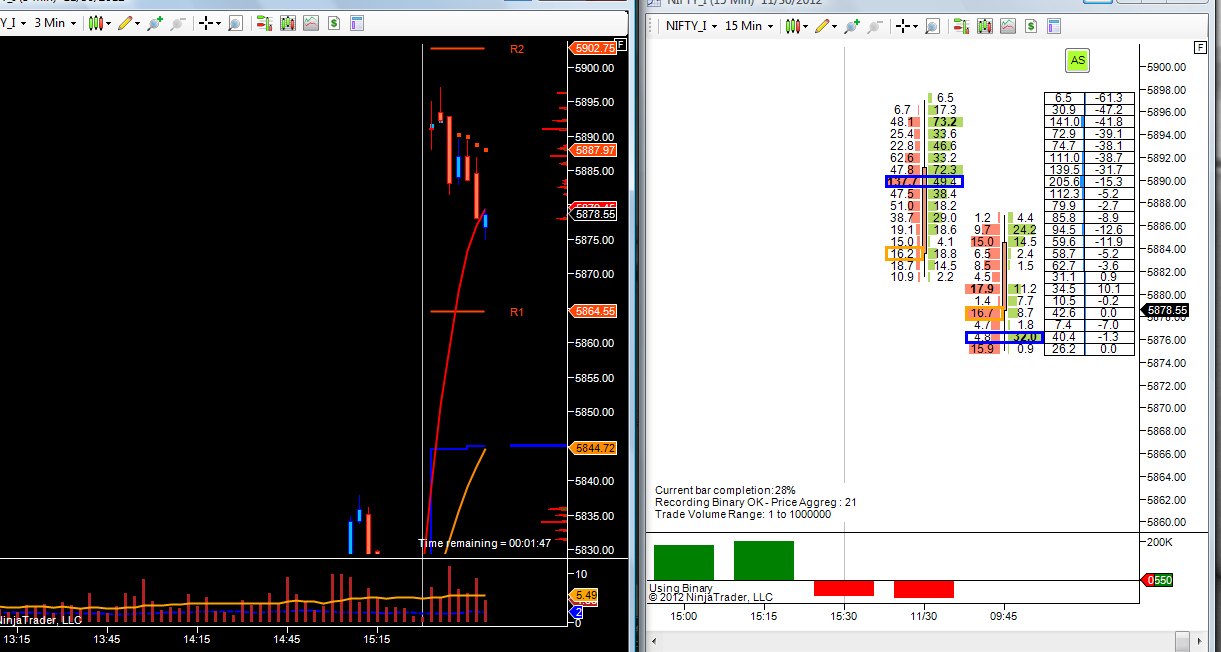The width and height of the screenshot is (1221, 652).
Task: Select the drawing pencil tool in 3 Min chart
Action: (x=125, y=23)
